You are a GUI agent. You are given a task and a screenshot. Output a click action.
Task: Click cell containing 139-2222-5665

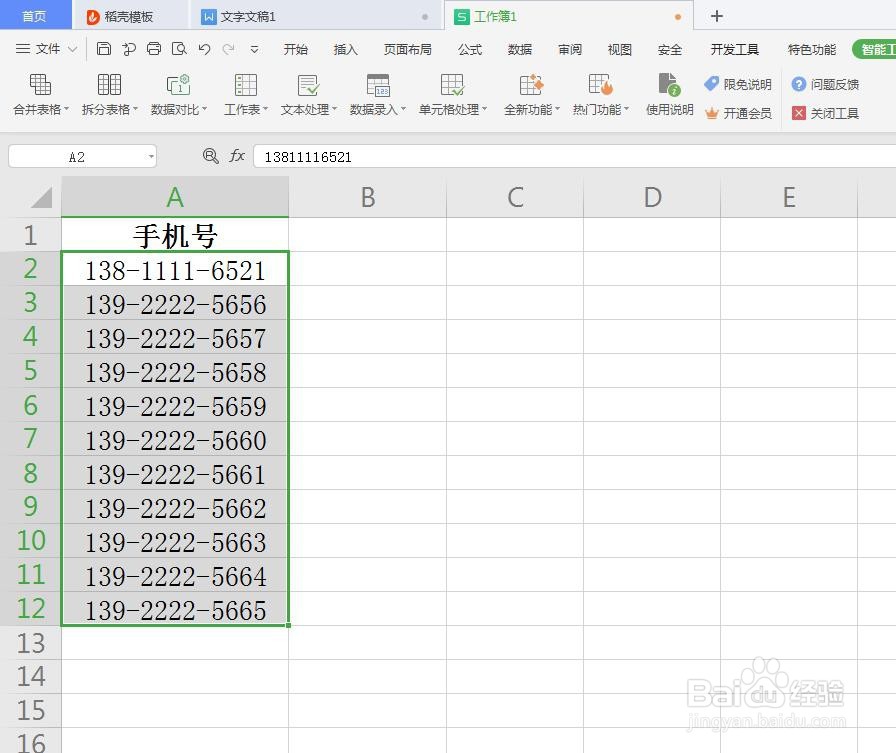[x=175, y=609]
